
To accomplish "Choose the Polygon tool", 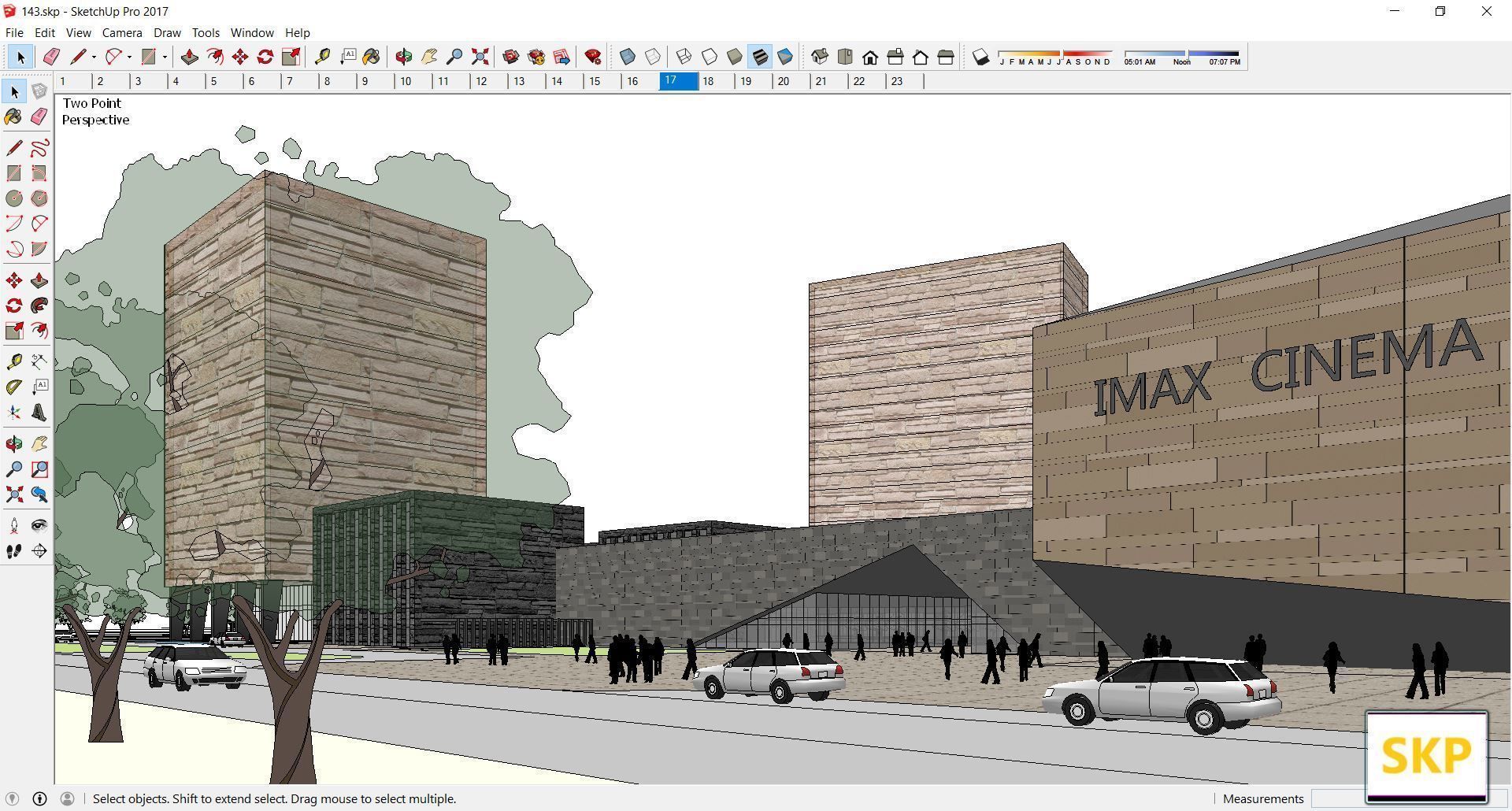I will (39, 198).
